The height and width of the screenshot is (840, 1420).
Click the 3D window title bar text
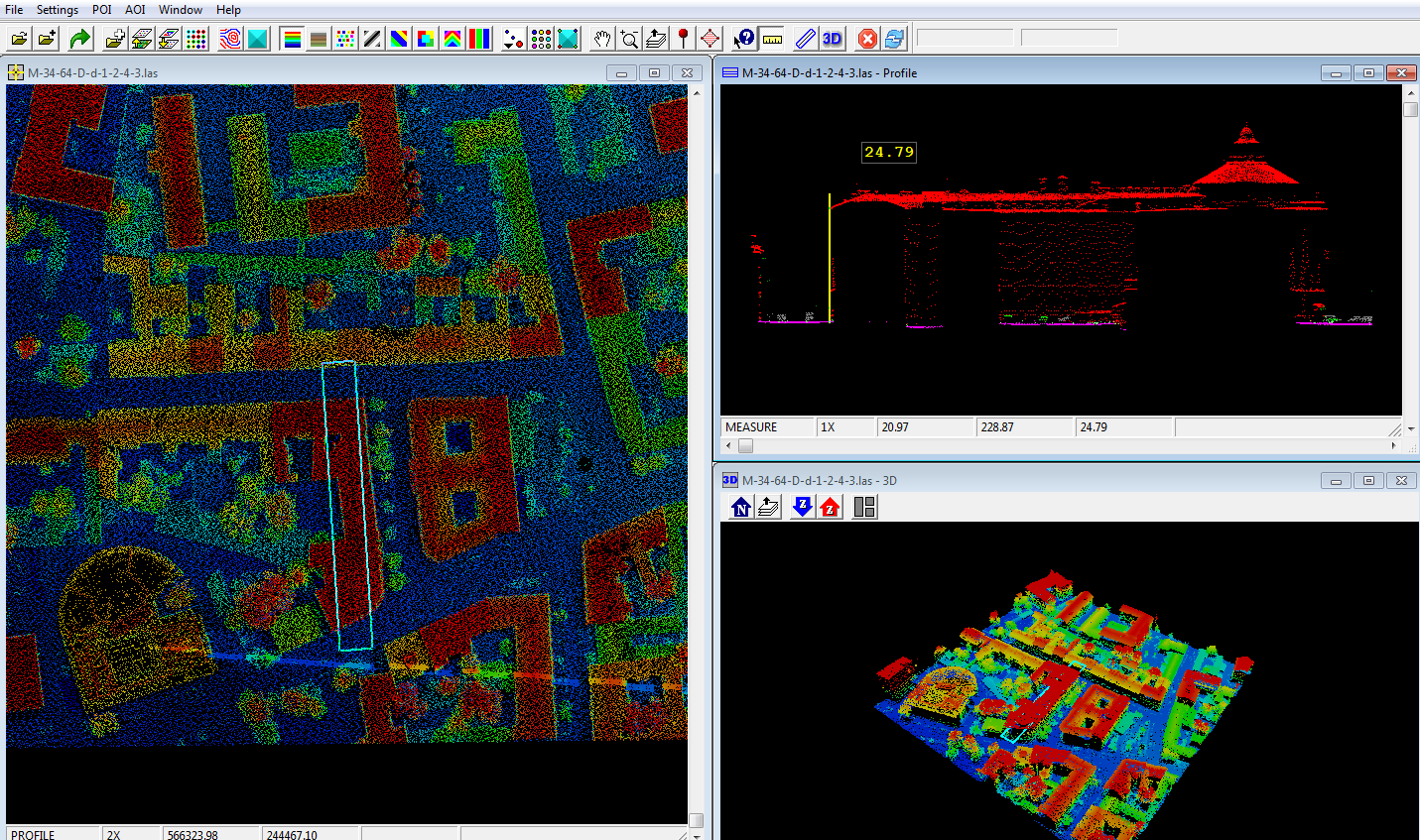(820, 481)
